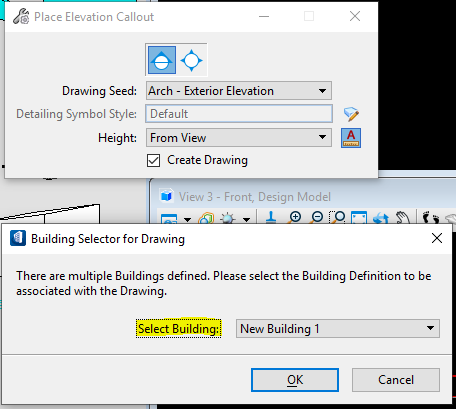Click OK in Building Selector dialog

pos(295,380)
